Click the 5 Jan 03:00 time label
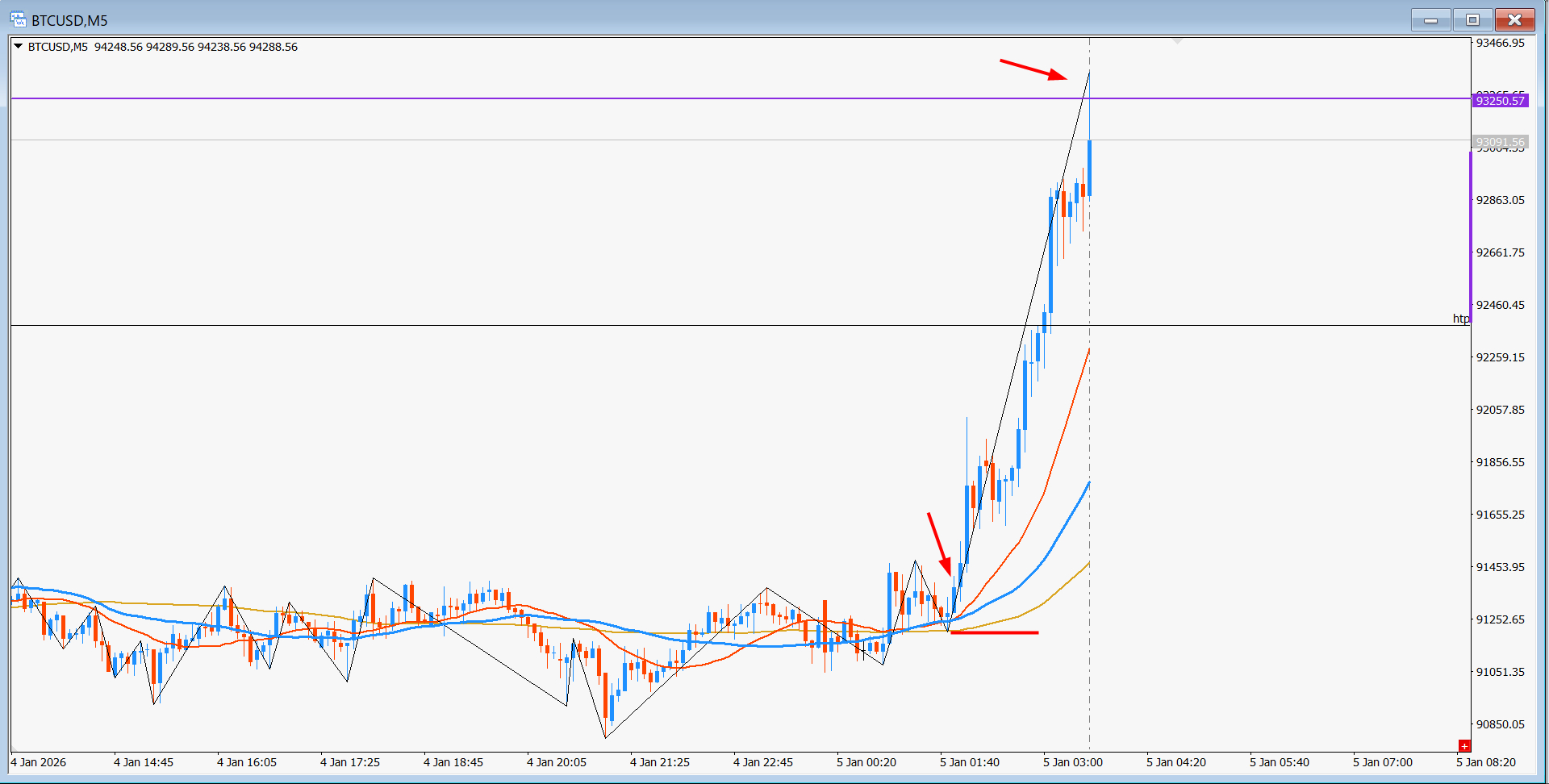 click(x=1073, y=762)
